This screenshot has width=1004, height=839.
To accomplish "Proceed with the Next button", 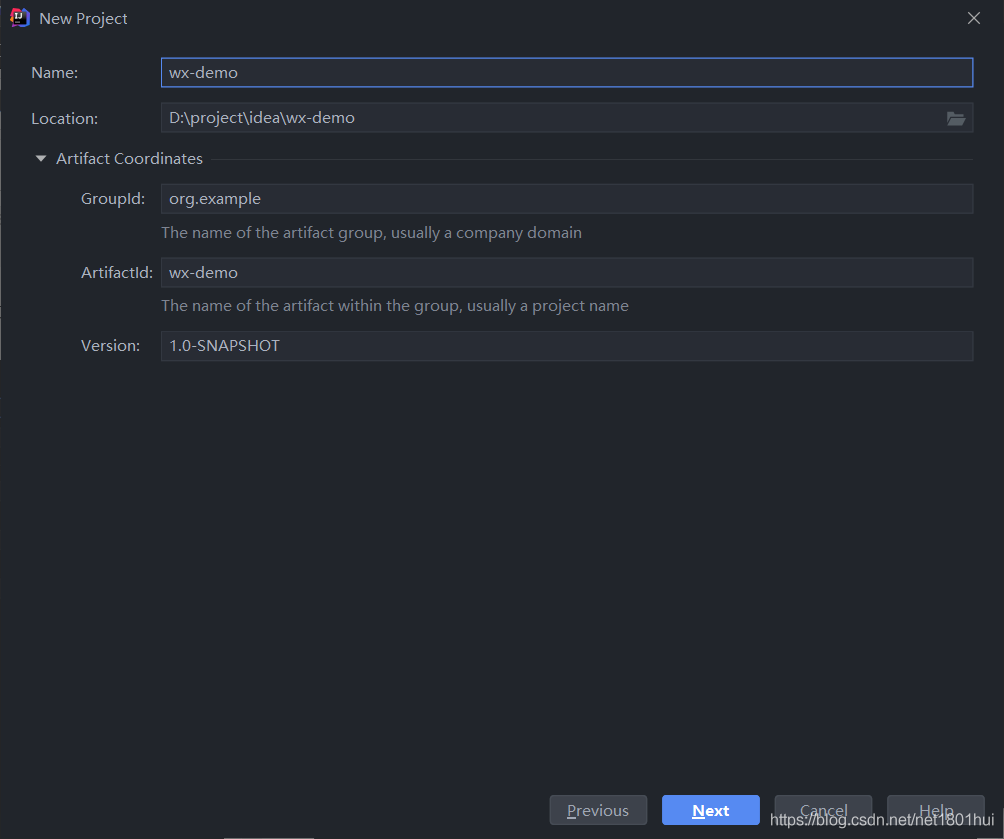I will click(x=711, y=810).
